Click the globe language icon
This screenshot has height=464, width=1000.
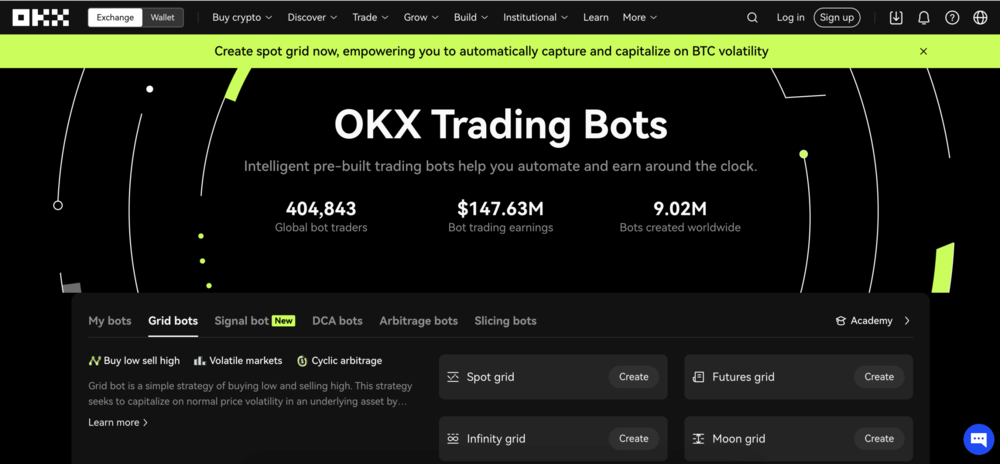tap(980, 18)
